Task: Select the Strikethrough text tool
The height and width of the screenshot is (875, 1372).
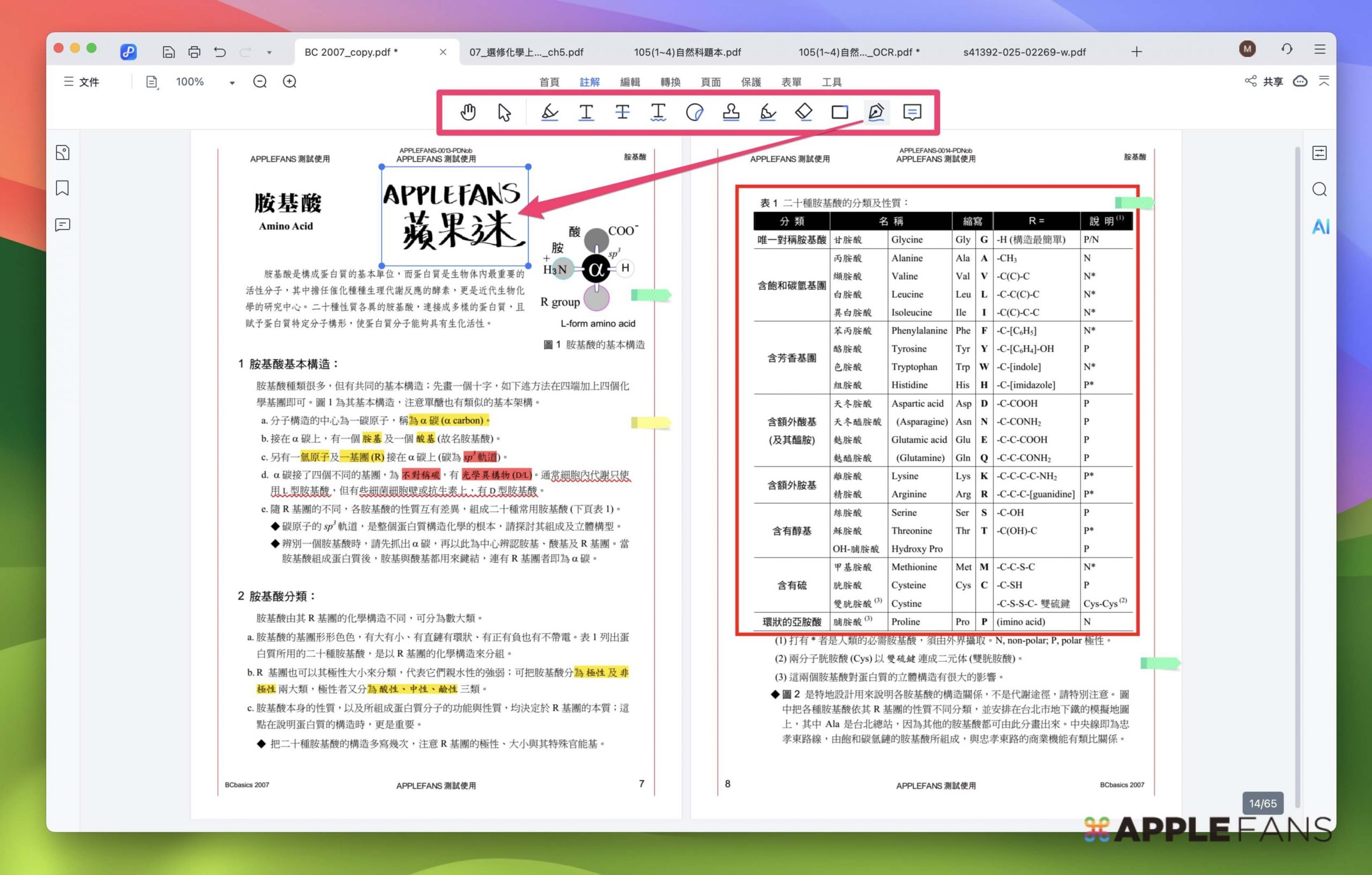Action: [622, 112]
